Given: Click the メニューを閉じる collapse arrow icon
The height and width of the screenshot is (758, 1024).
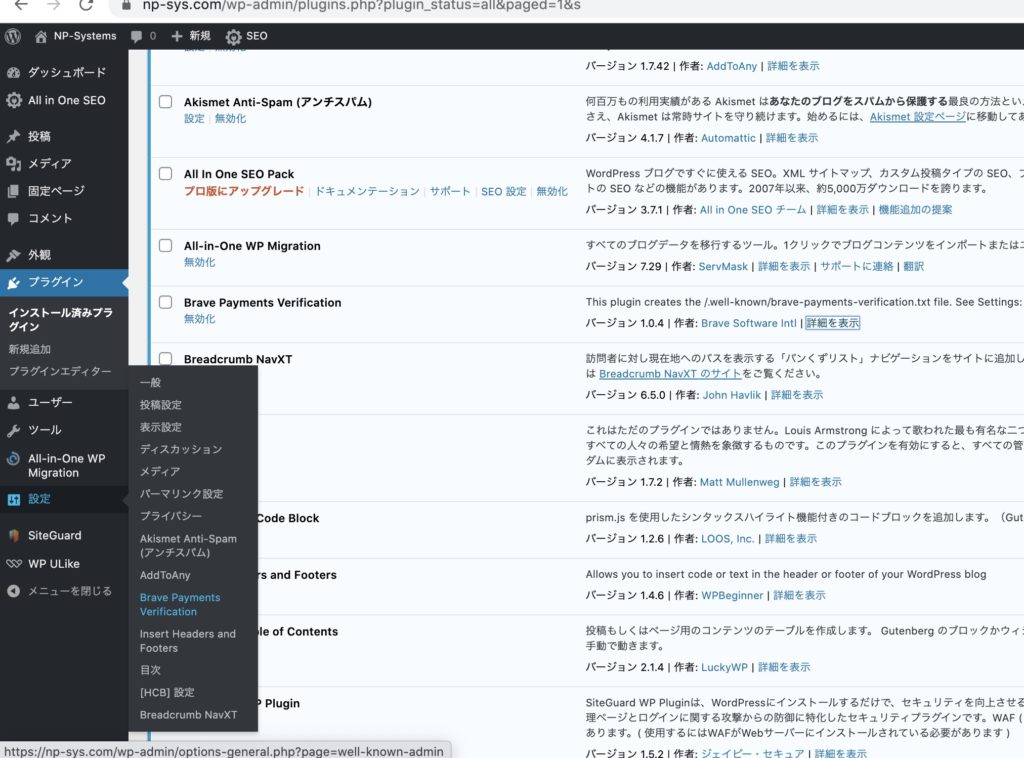Looking at the screenshot, I should point(13,592).
